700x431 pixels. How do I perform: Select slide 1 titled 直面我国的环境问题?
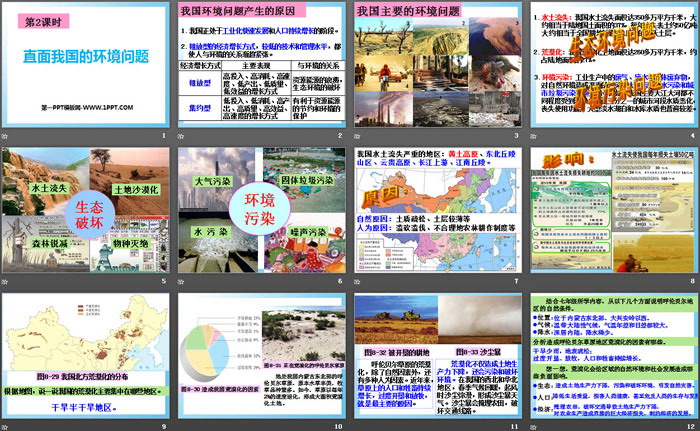click(x=86, y=65)
